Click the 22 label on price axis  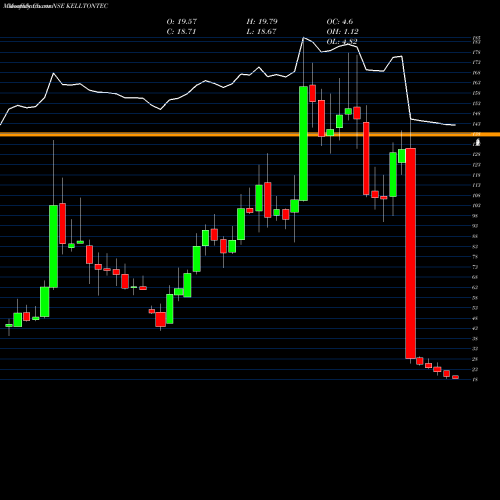(475, 369)
